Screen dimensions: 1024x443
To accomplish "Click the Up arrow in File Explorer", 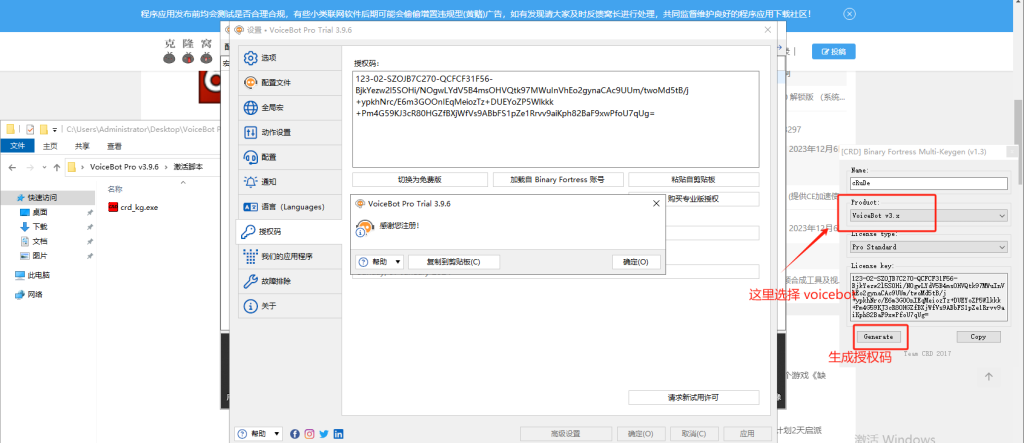I will click(56, 167).
